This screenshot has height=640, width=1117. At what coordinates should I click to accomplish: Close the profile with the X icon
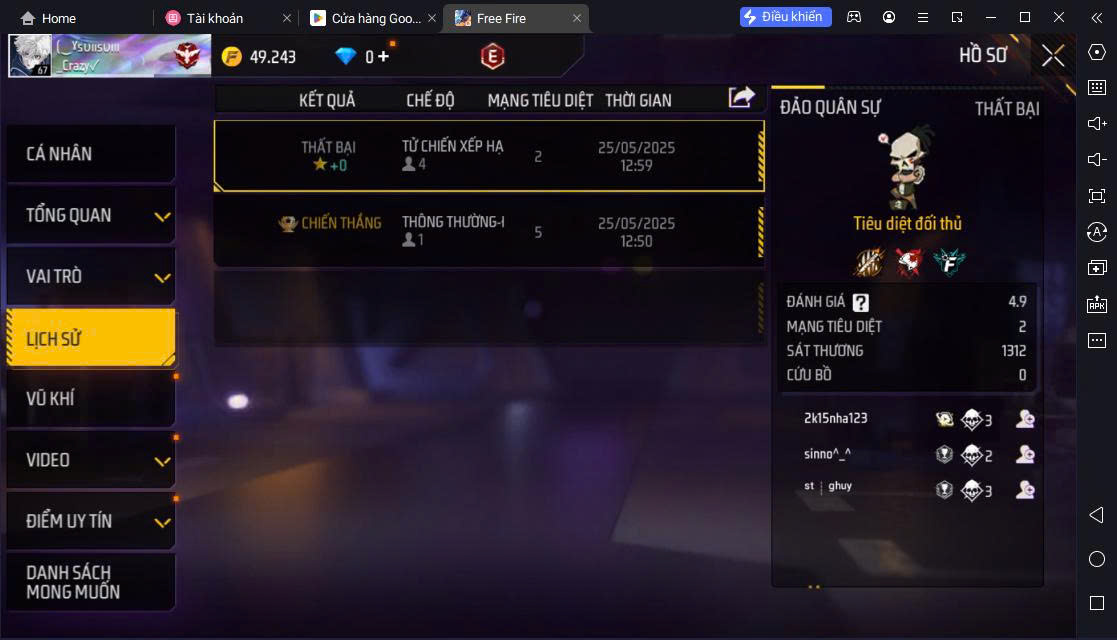[x=1053, y=56]
